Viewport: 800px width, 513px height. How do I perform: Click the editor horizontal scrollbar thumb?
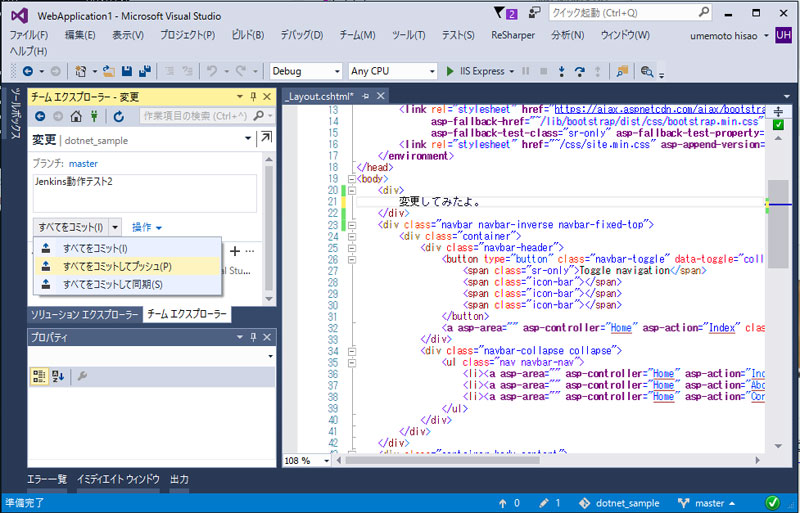442,460
